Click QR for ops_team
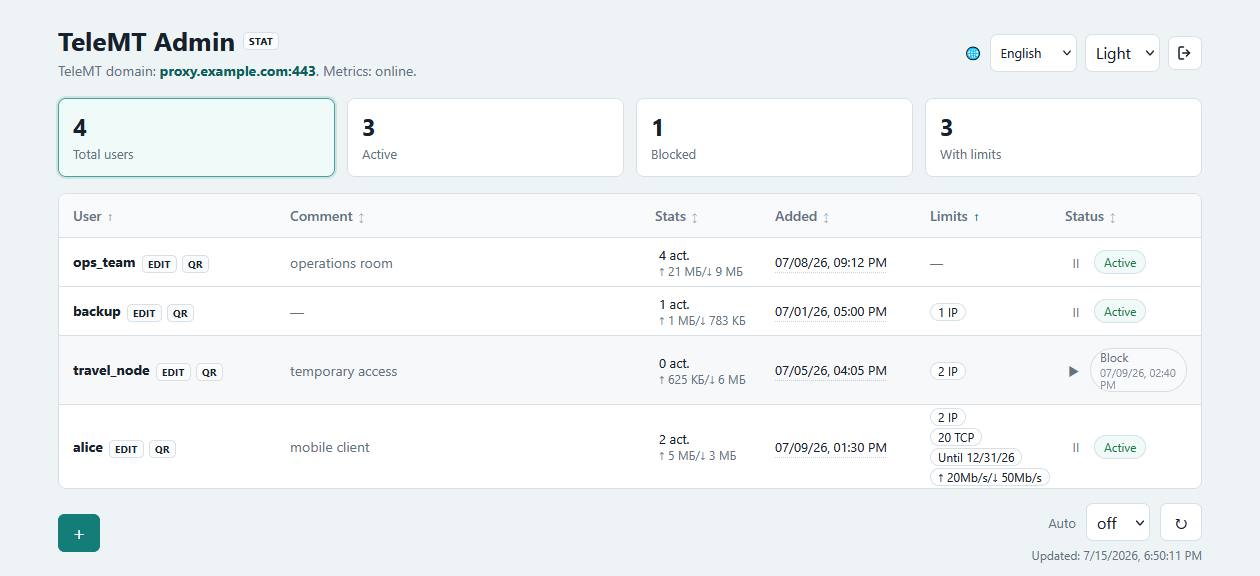Image resolution: width=1260 pixels, height=576 pixels. coord(195,264)
